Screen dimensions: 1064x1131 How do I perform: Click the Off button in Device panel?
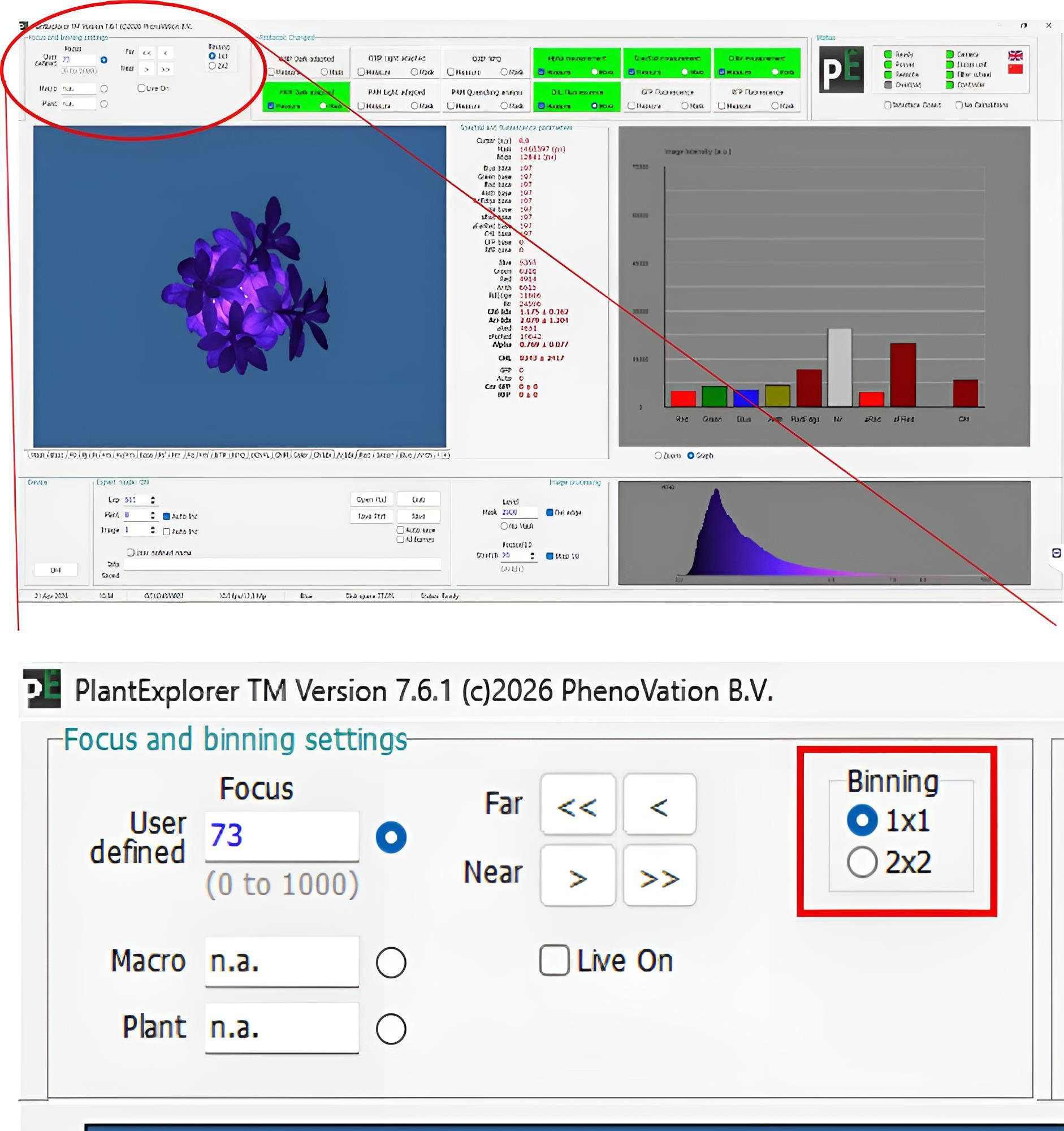tap(56, 569)
